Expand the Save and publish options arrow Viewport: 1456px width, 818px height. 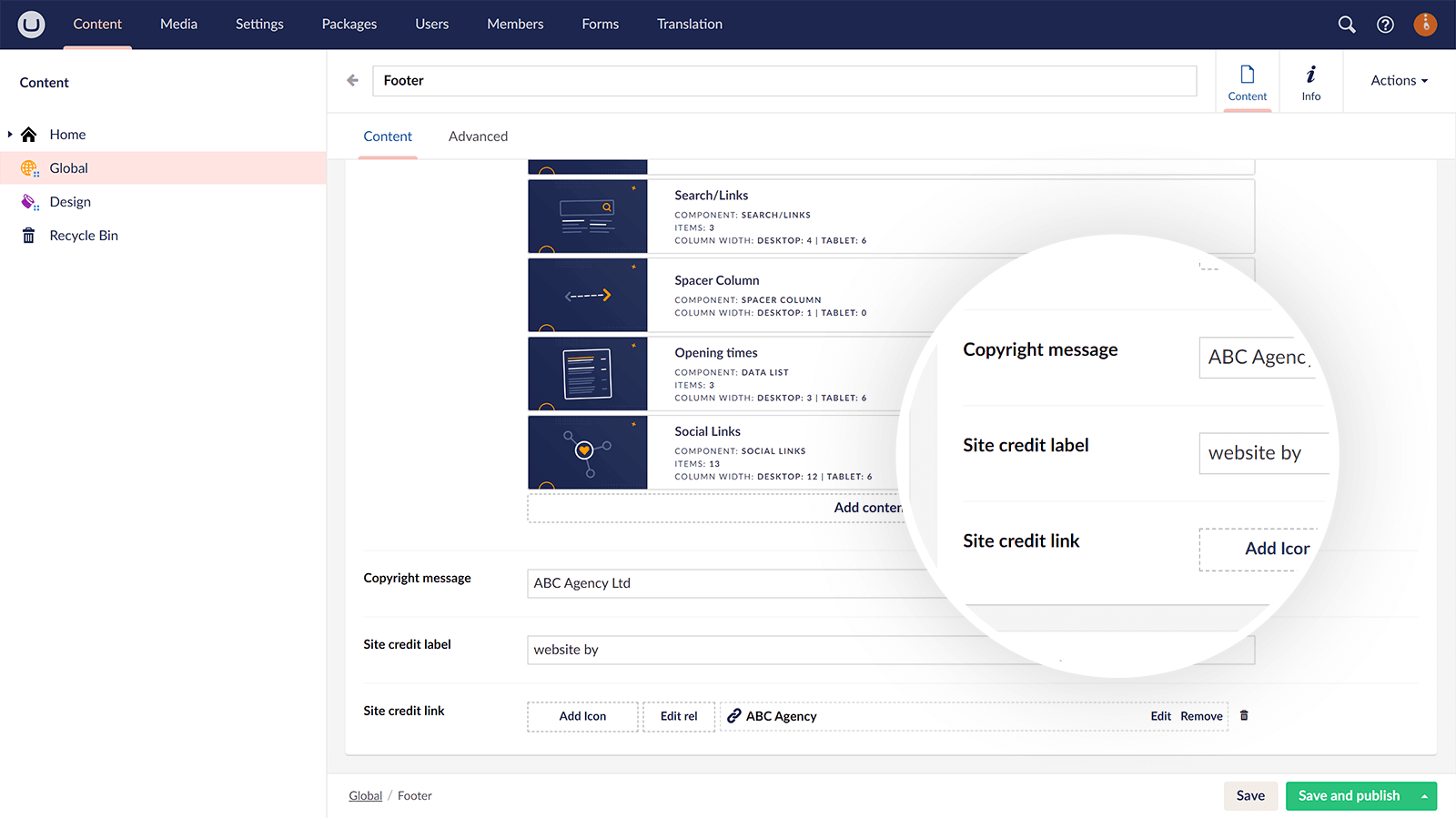[1424, 796]
